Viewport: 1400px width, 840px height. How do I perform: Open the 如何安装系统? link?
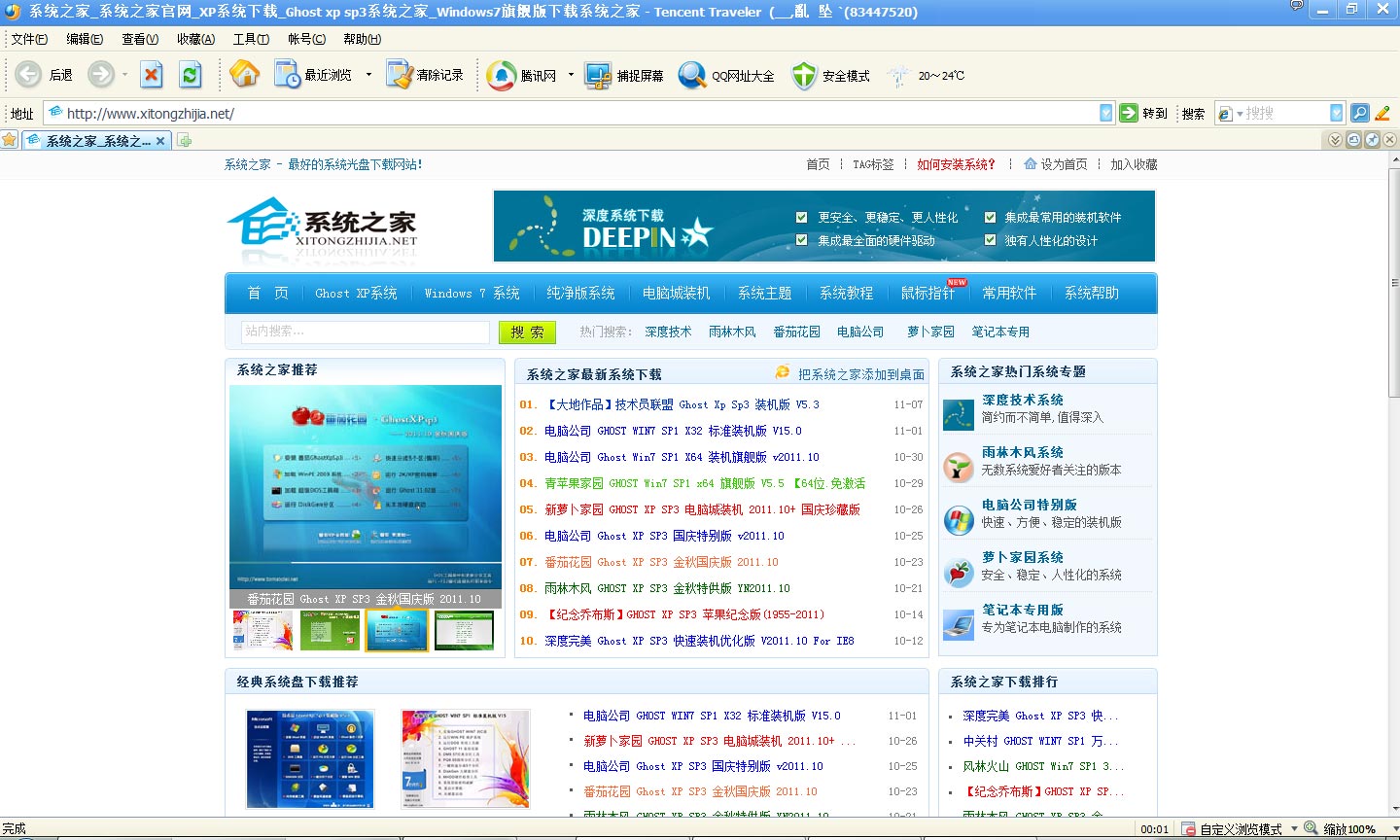point(956,164)
